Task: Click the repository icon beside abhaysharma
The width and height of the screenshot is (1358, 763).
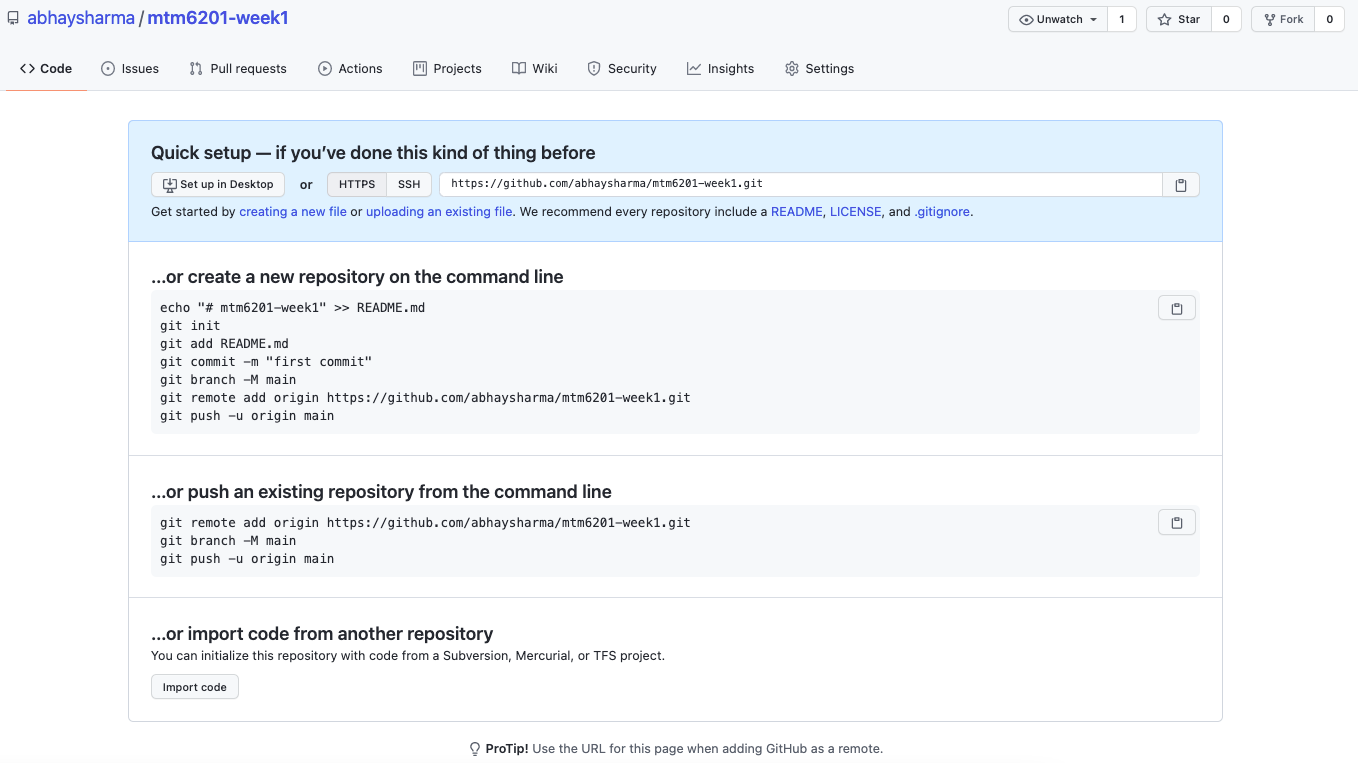Action: click(13, 19)
